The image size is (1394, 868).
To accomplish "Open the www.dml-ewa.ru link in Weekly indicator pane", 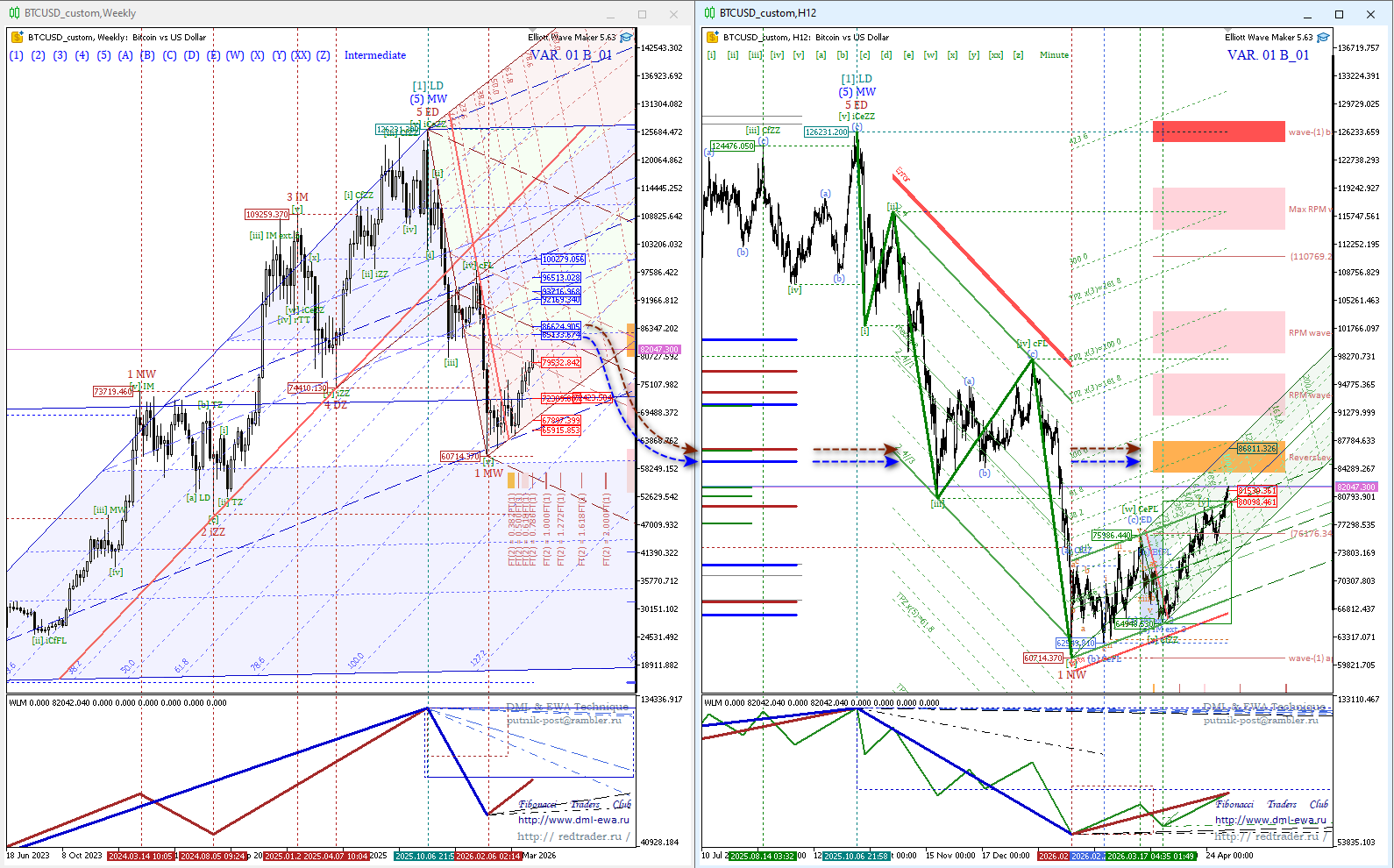I will pyautogui.click(x=573, y=820).
